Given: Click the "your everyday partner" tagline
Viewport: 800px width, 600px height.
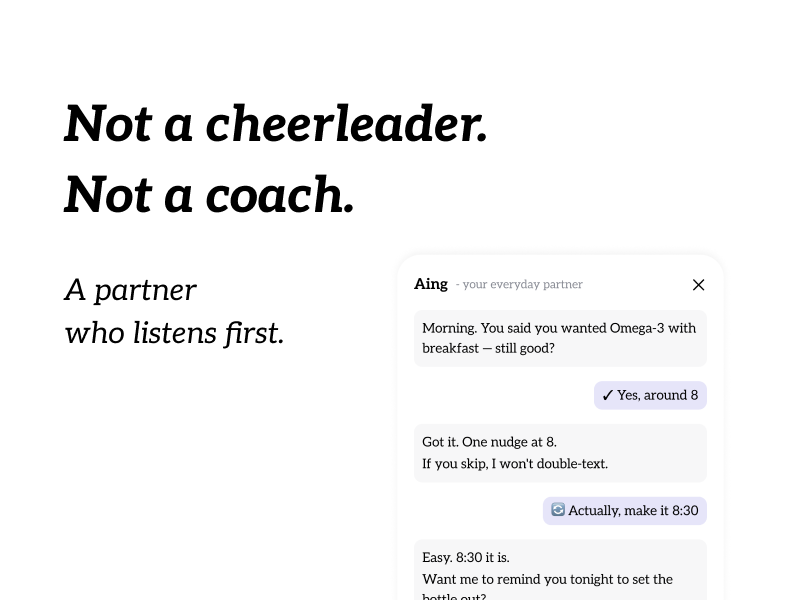Looking at the screenshot, I should click(522, 284).
